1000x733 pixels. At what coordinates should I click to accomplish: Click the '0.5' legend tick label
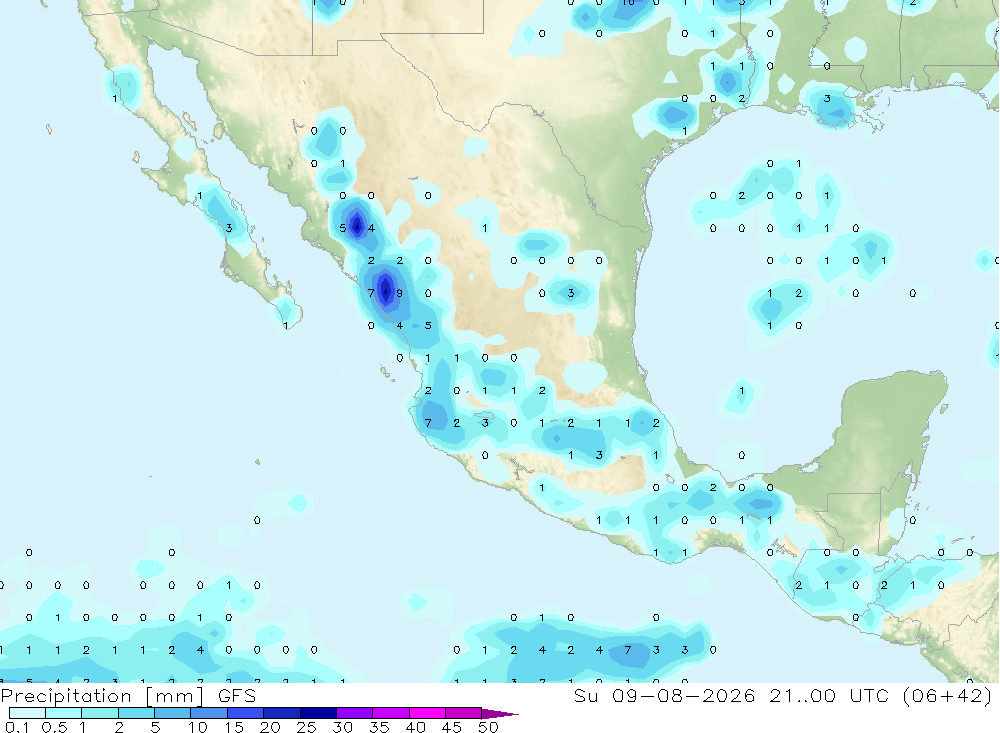tap(55, 727)
